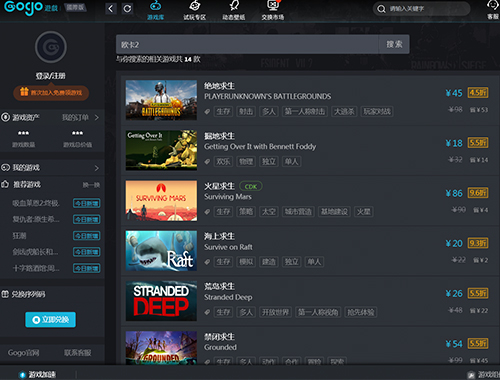Click the main search field containing query
The image size is (500, 380).
coord(247,44)
